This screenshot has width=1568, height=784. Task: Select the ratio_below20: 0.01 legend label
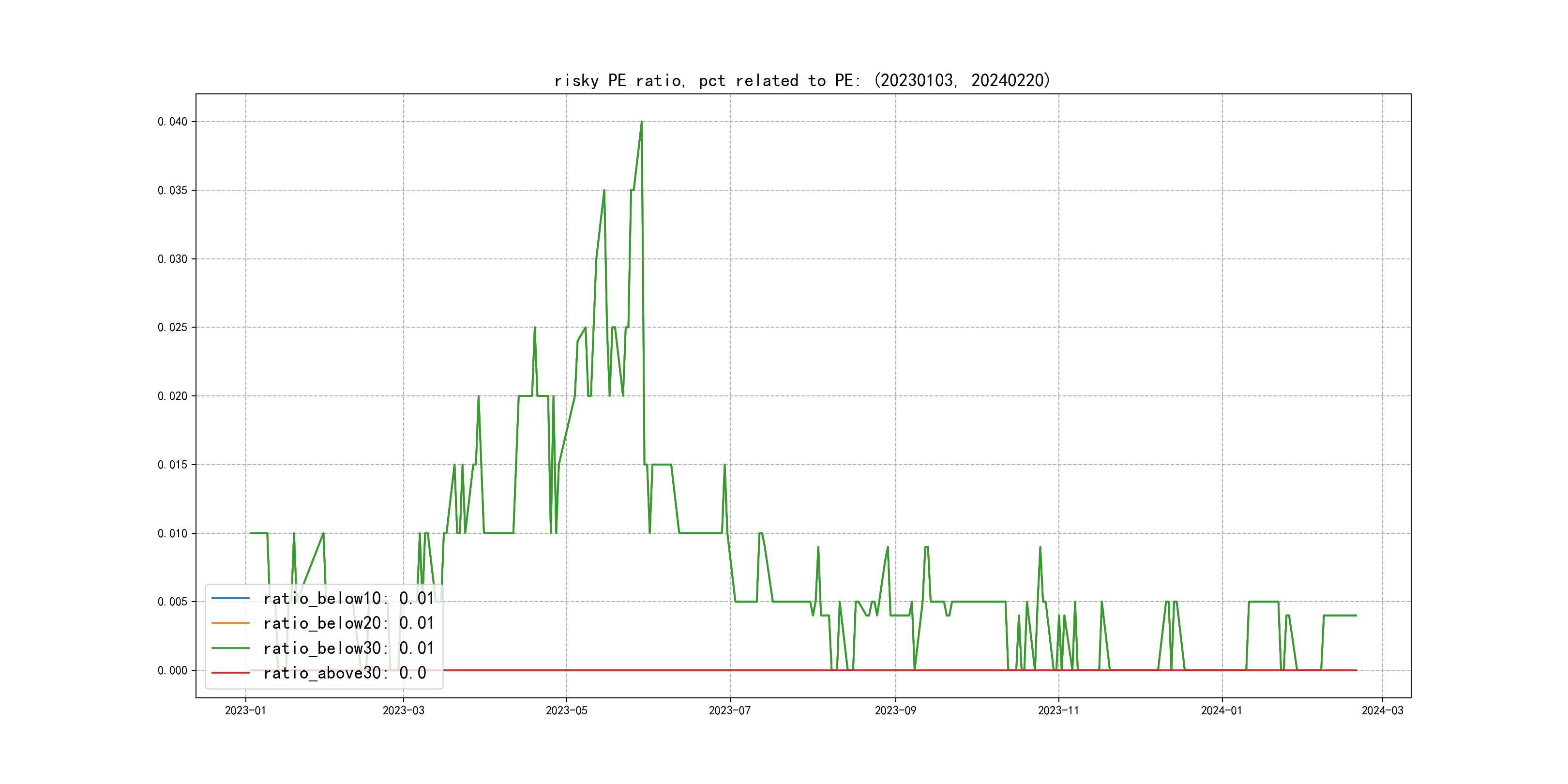pyautogui.click(x=348, y=623)
